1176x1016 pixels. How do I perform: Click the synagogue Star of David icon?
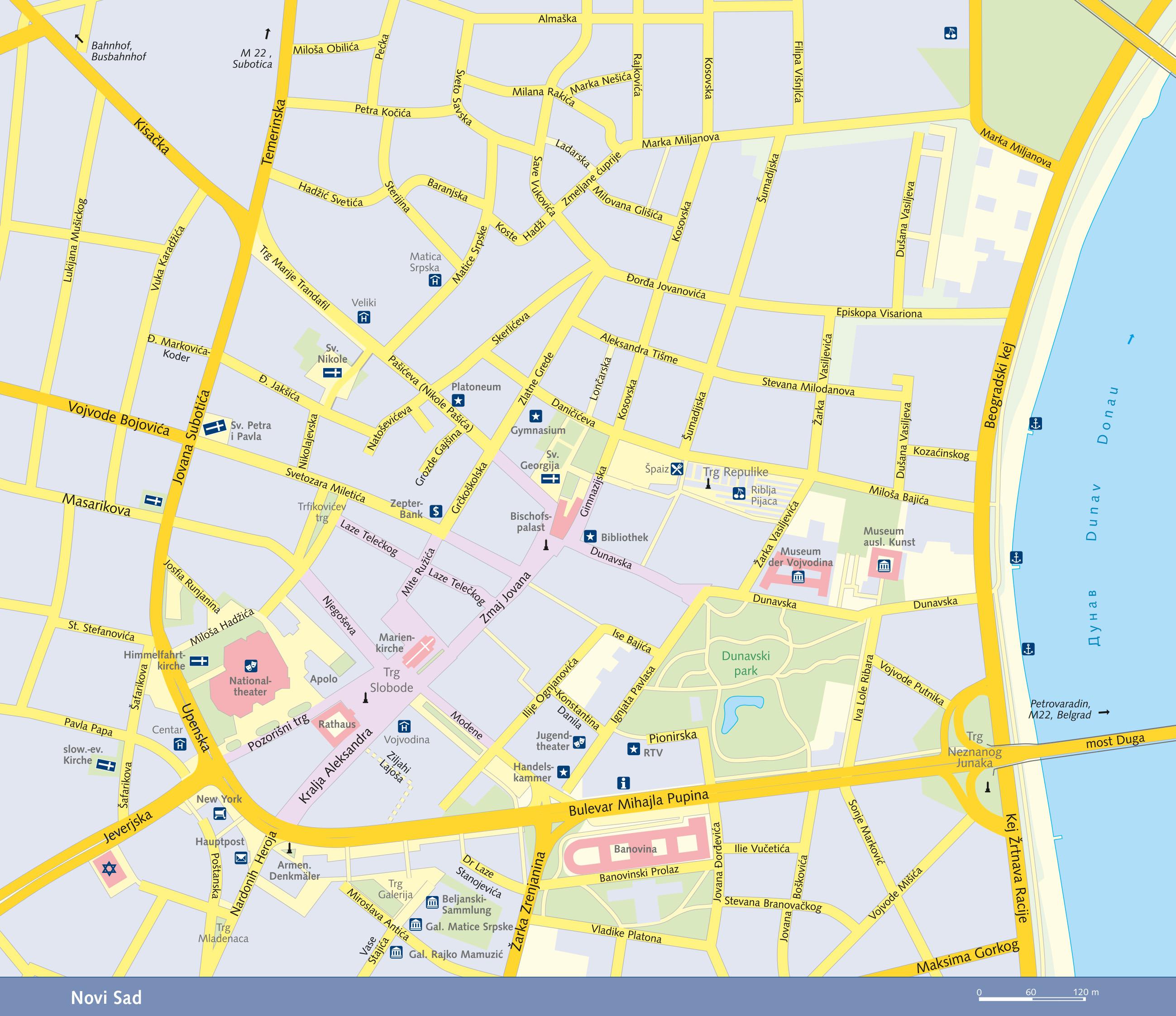coord(108,869)
